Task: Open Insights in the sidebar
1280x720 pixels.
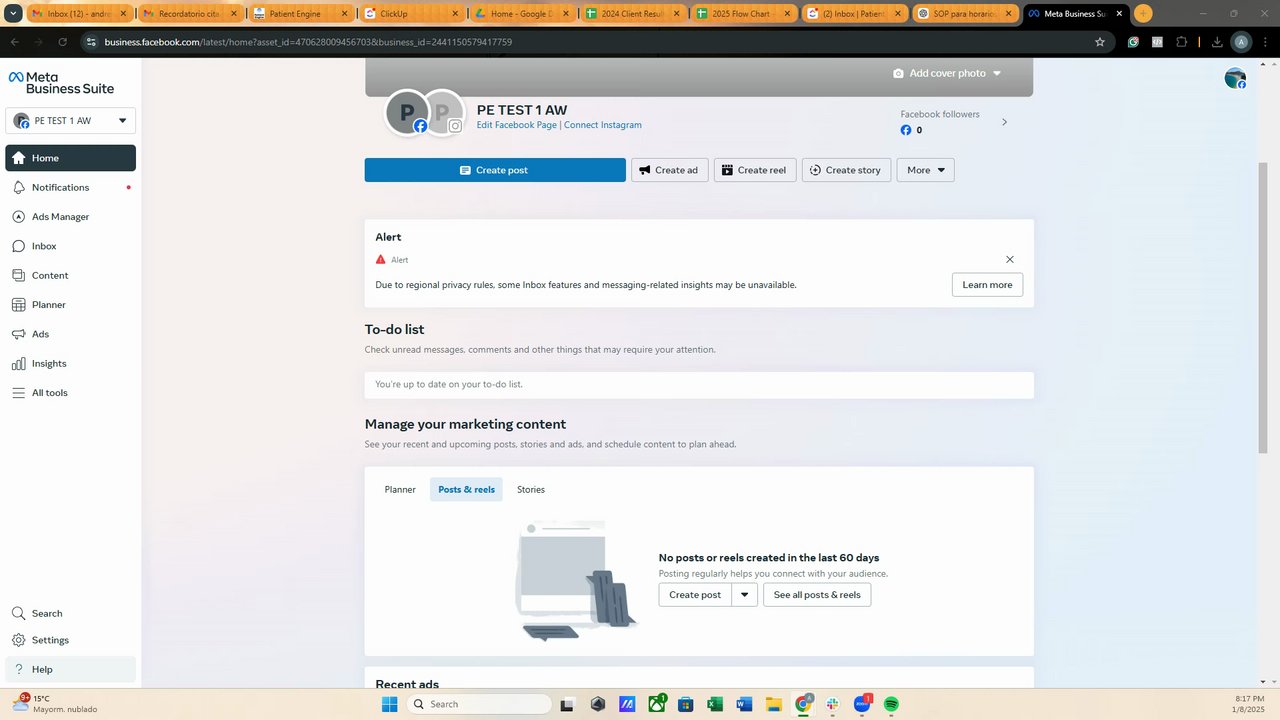Action: pyautogui.click(x=70, y=363)
